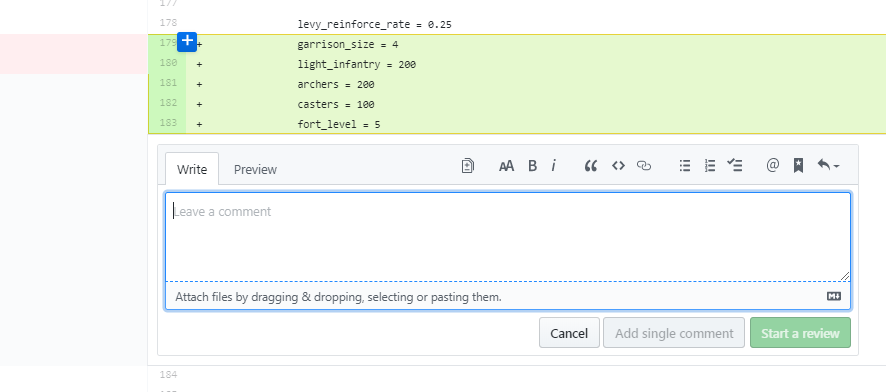886x392 pixels.
Task: Add a bulleted list
Action: (x=685, y=165)
